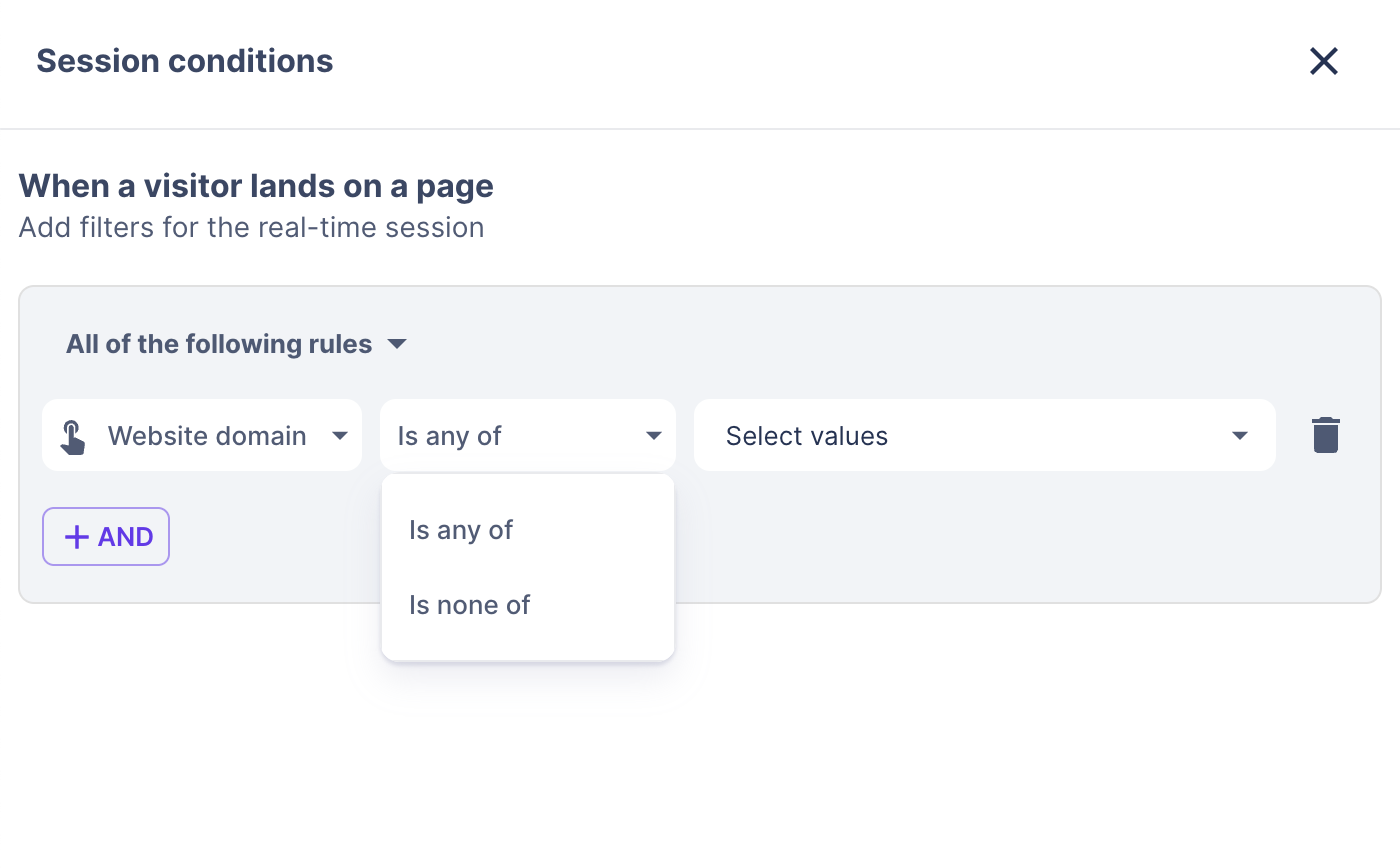Click the plus icon on the AND button
Screen dimensions: 1400x868
pyautogui.click(x=77, y=537)
